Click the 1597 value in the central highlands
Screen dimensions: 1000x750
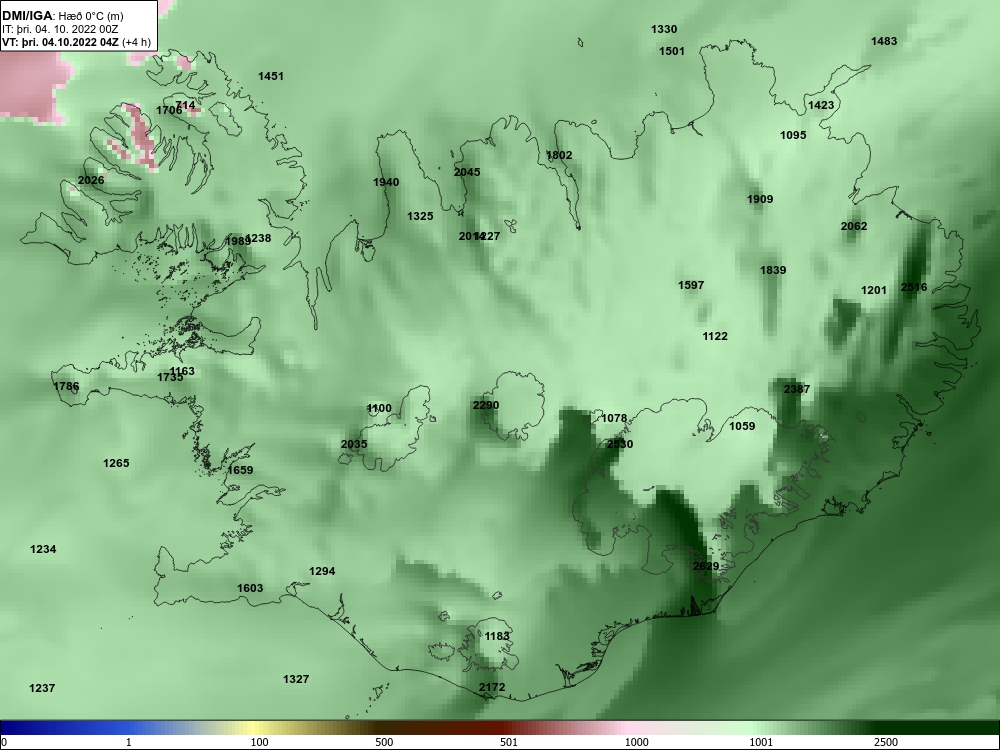(x=691, y=285)
